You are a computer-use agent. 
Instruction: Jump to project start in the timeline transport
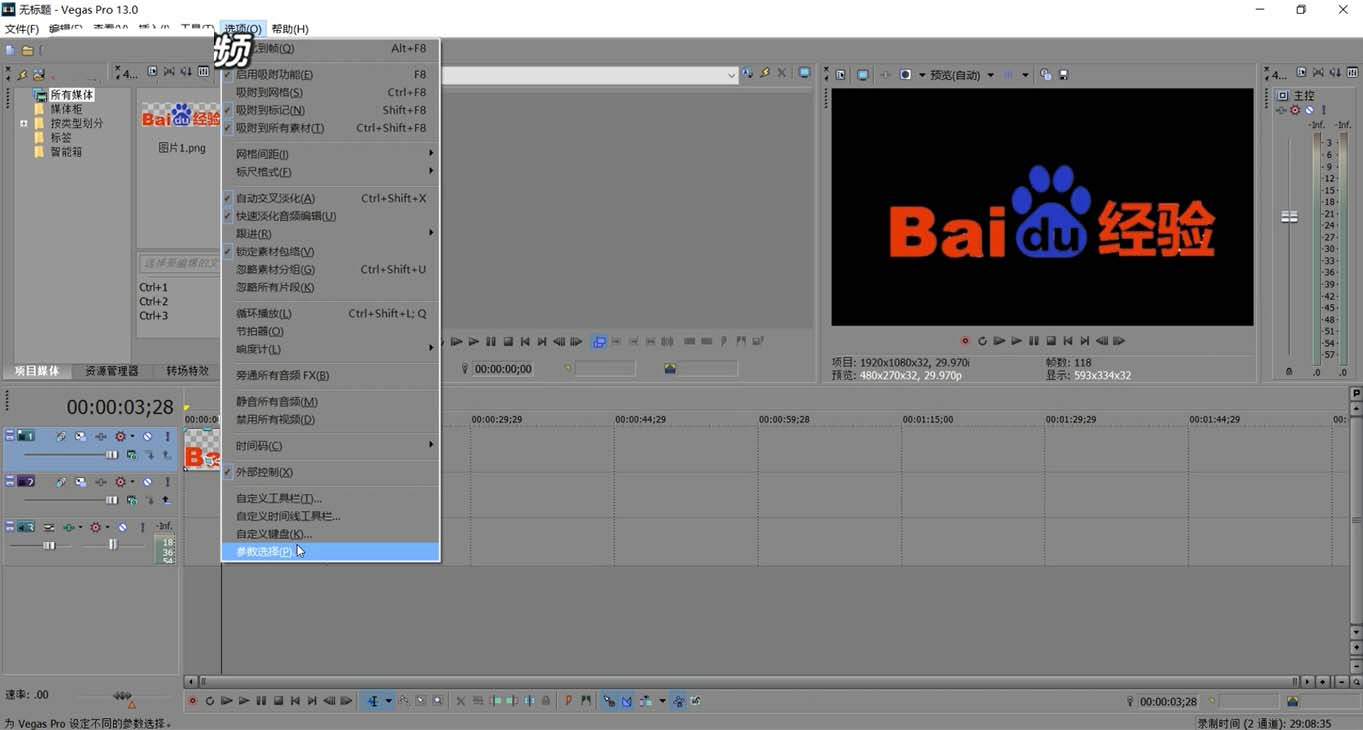click(295, 701)
